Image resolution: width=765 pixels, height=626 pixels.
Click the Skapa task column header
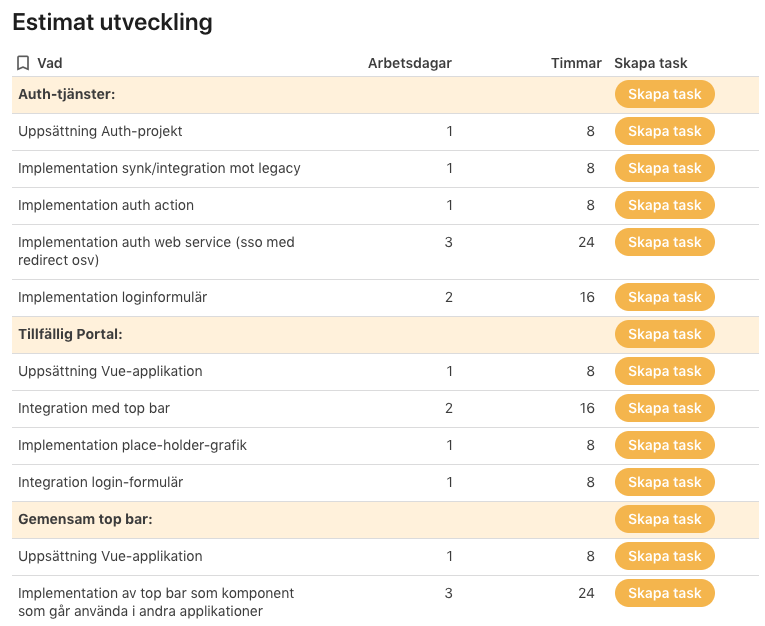[651, 63]
